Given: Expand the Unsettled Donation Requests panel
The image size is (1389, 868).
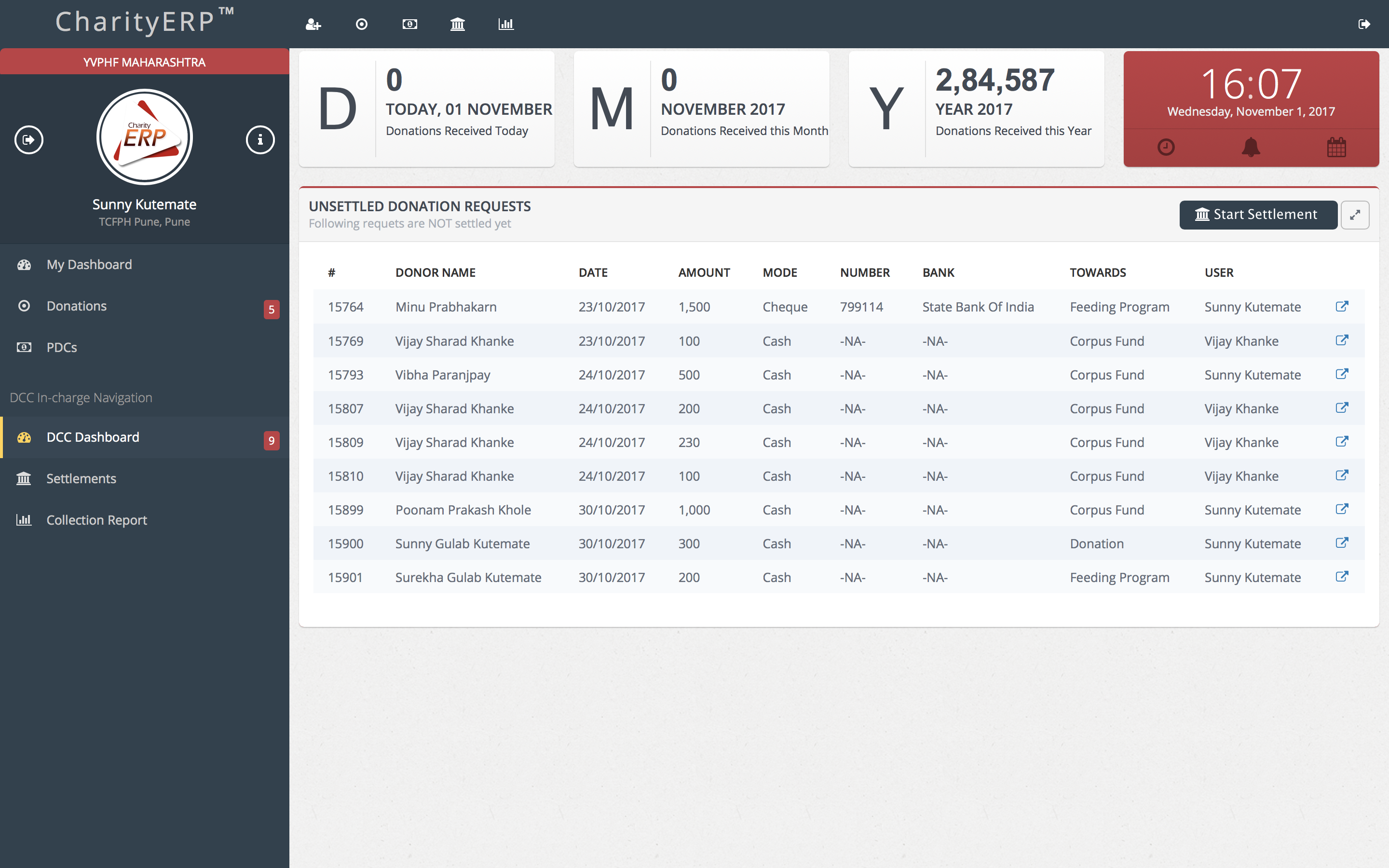Looking at the screenshot, I should pos(1355,215).
